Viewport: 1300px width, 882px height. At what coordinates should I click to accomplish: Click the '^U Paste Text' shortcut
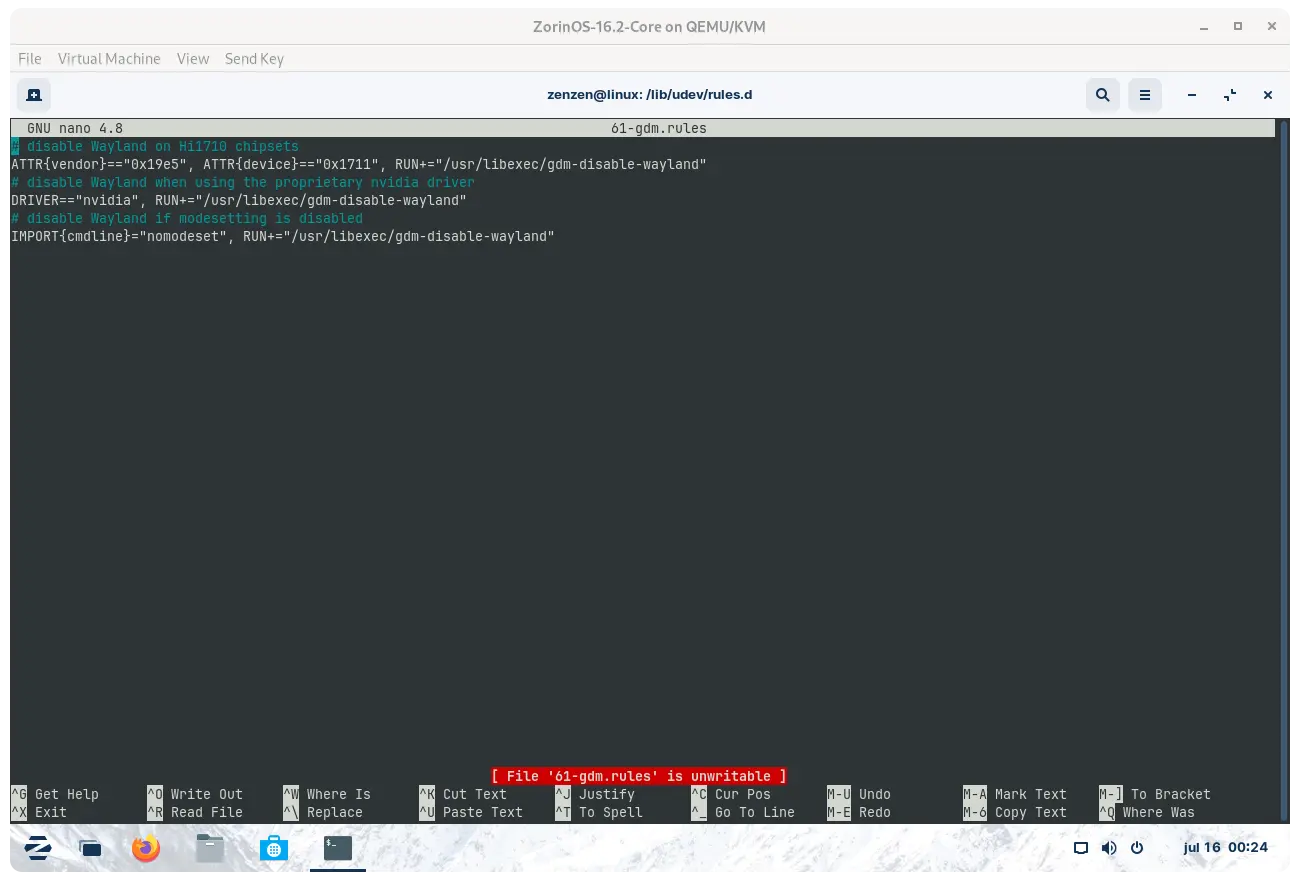pyautogui.click(x=471, y=812)
